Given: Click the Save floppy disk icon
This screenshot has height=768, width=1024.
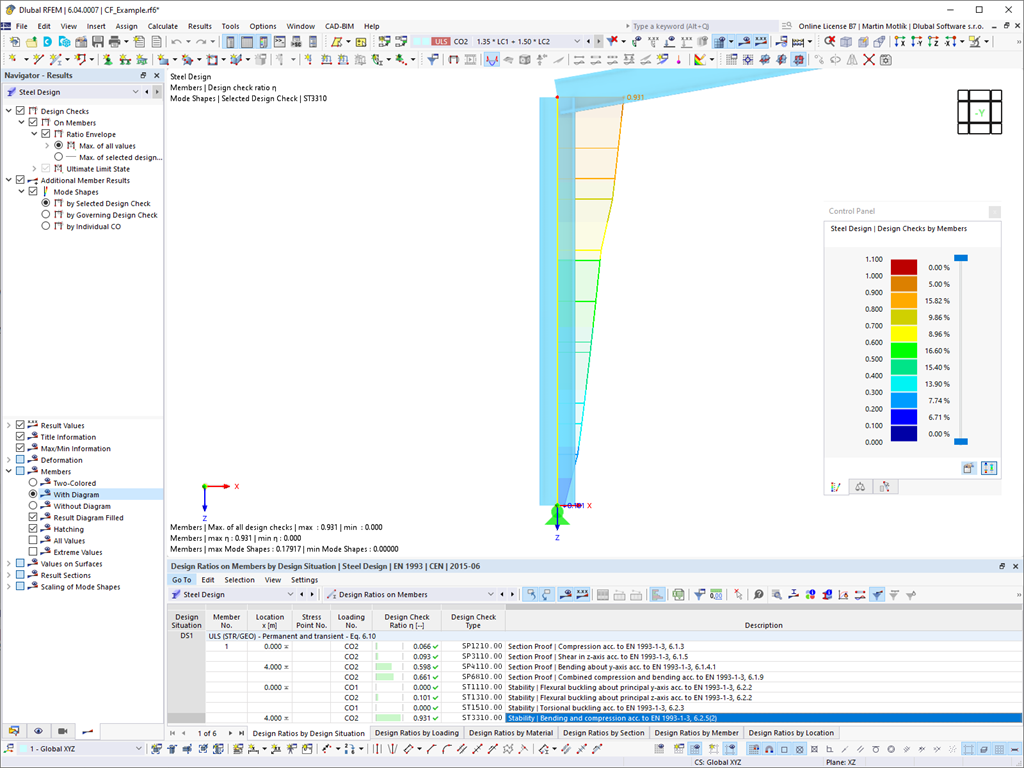Looking at the screenshot, I should click(x=97, y=42).
